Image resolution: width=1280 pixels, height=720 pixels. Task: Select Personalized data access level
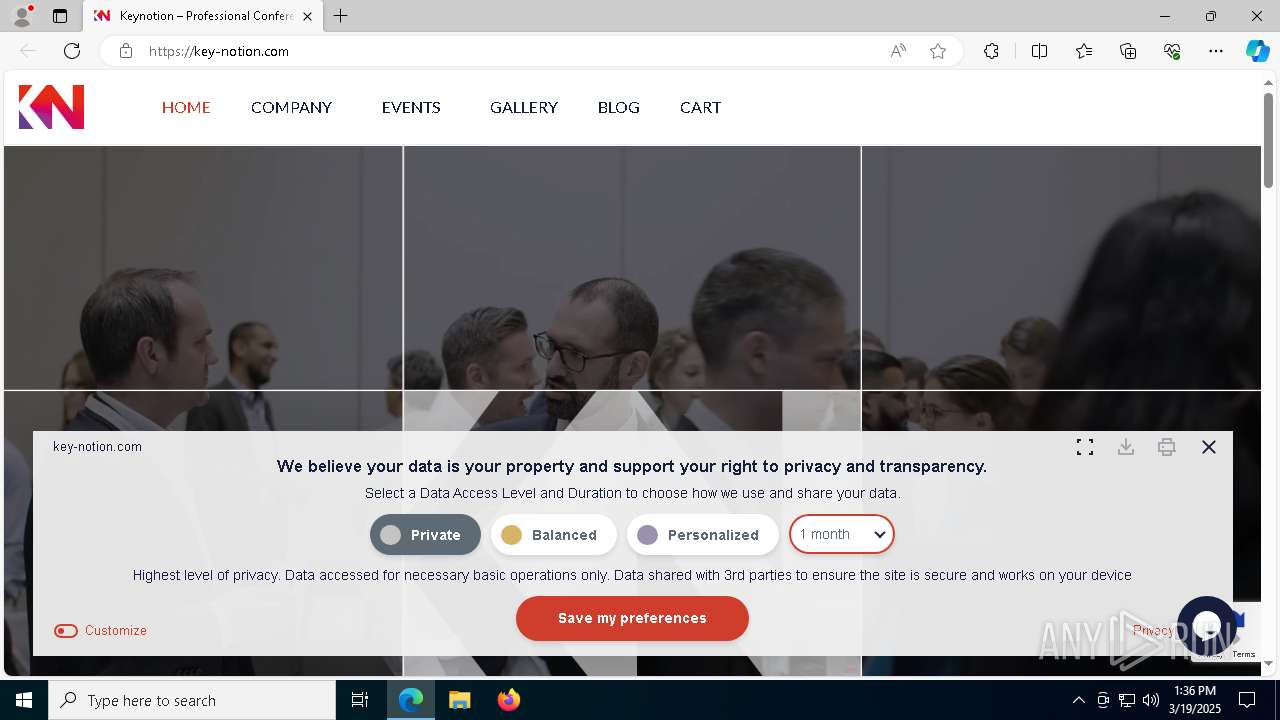click(x=702, y=535)
